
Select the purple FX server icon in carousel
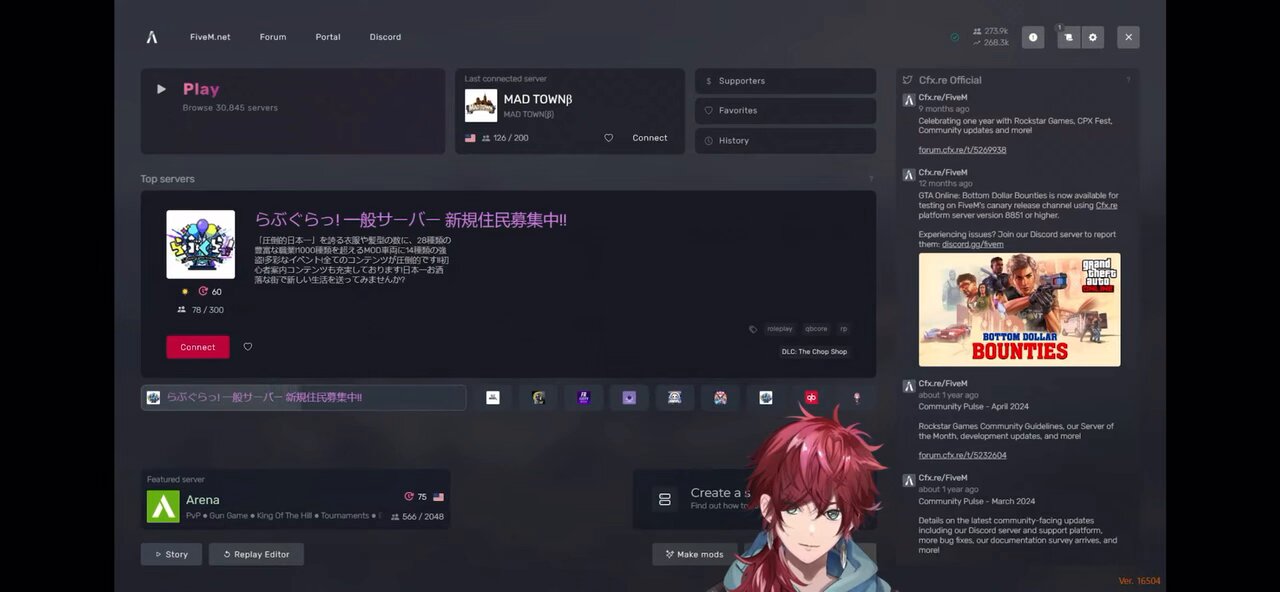[x=584, y=398]
